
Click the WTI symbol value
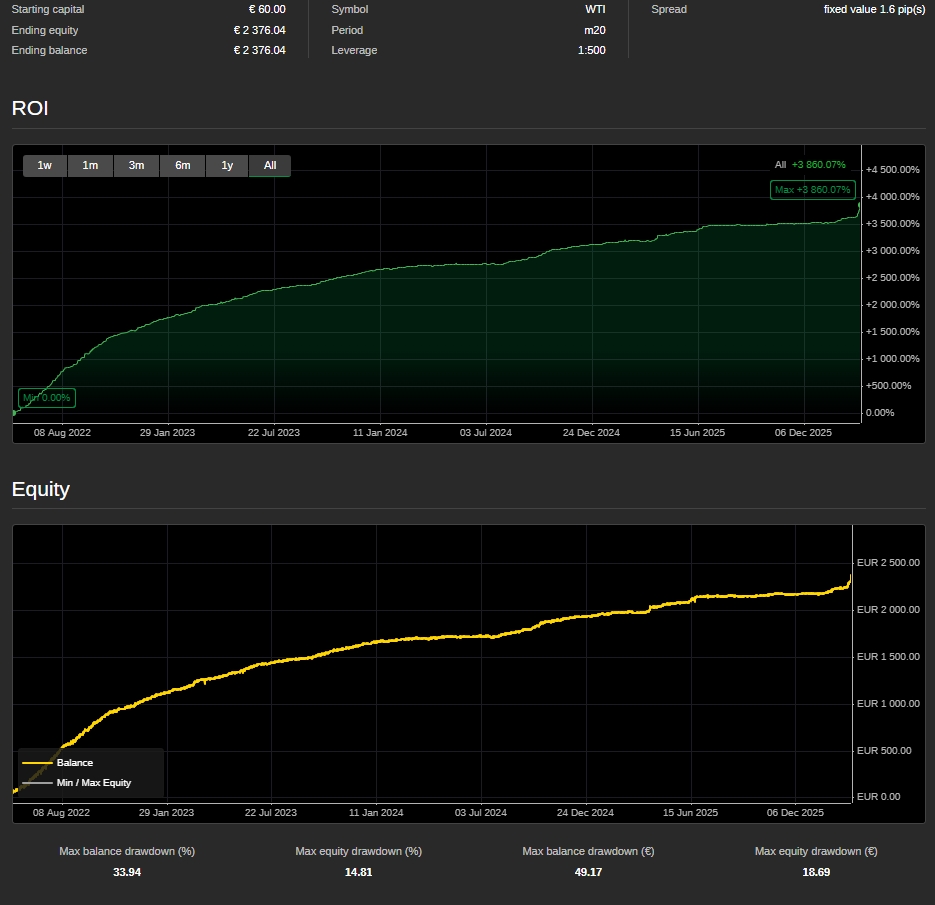coord(595,9)
